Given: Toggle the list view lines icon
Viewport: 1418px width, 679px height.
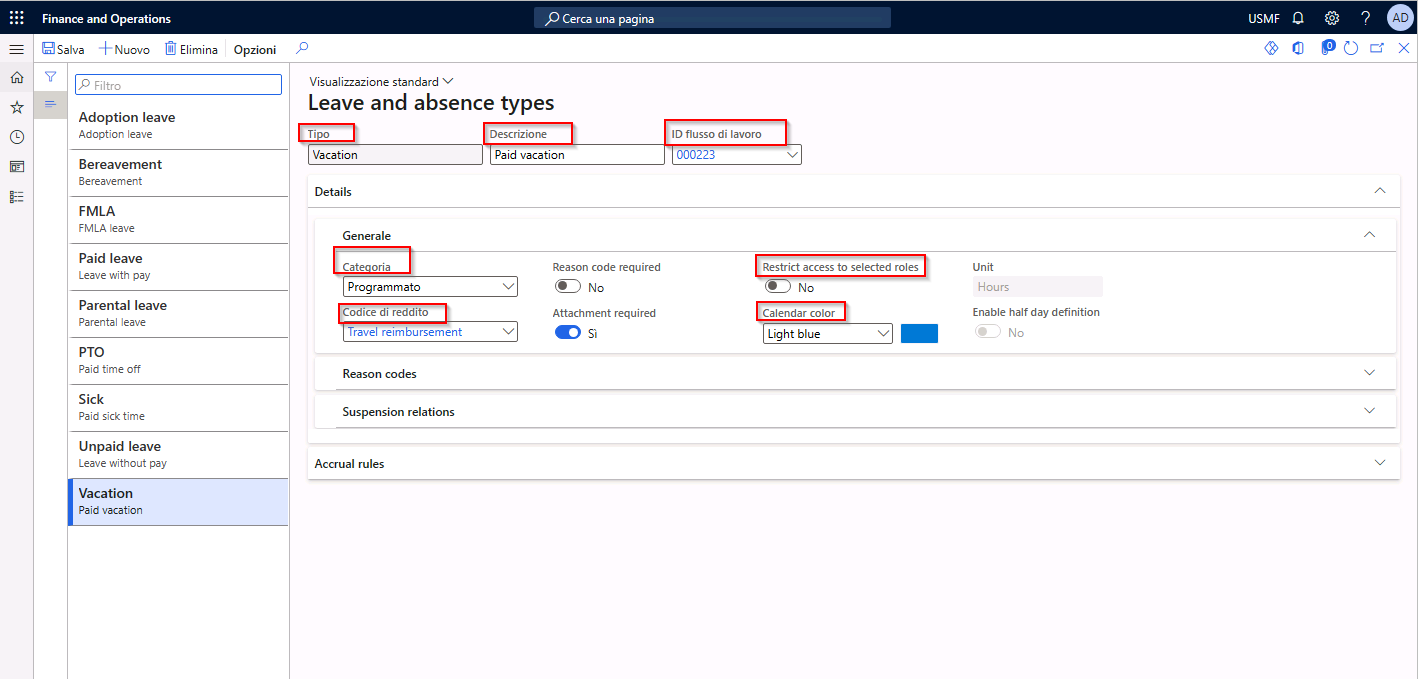Looking at the screenshot, I should pyautogui.click(x=50, y=104).
